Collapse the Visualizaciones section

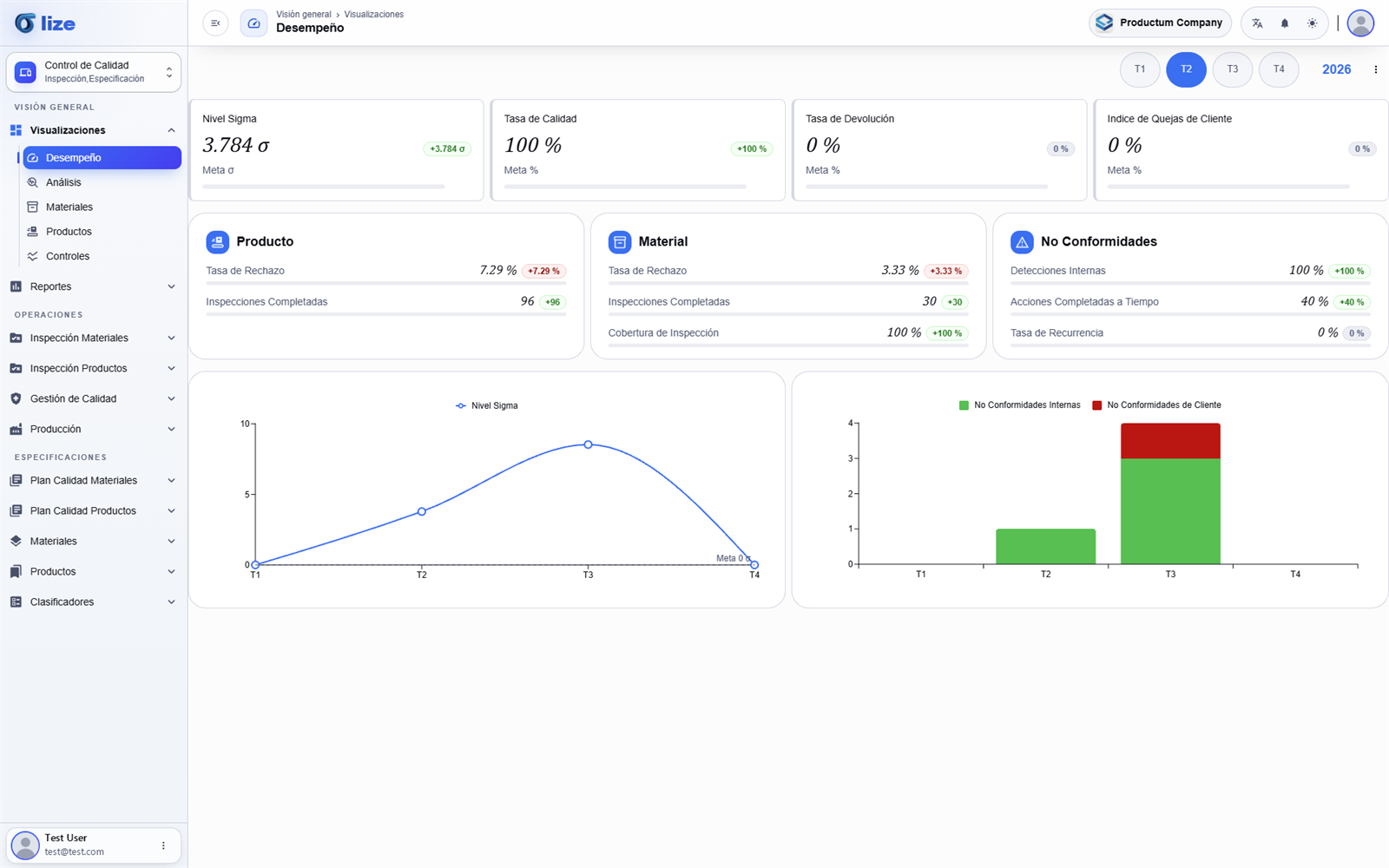click(x=94, y=130)
